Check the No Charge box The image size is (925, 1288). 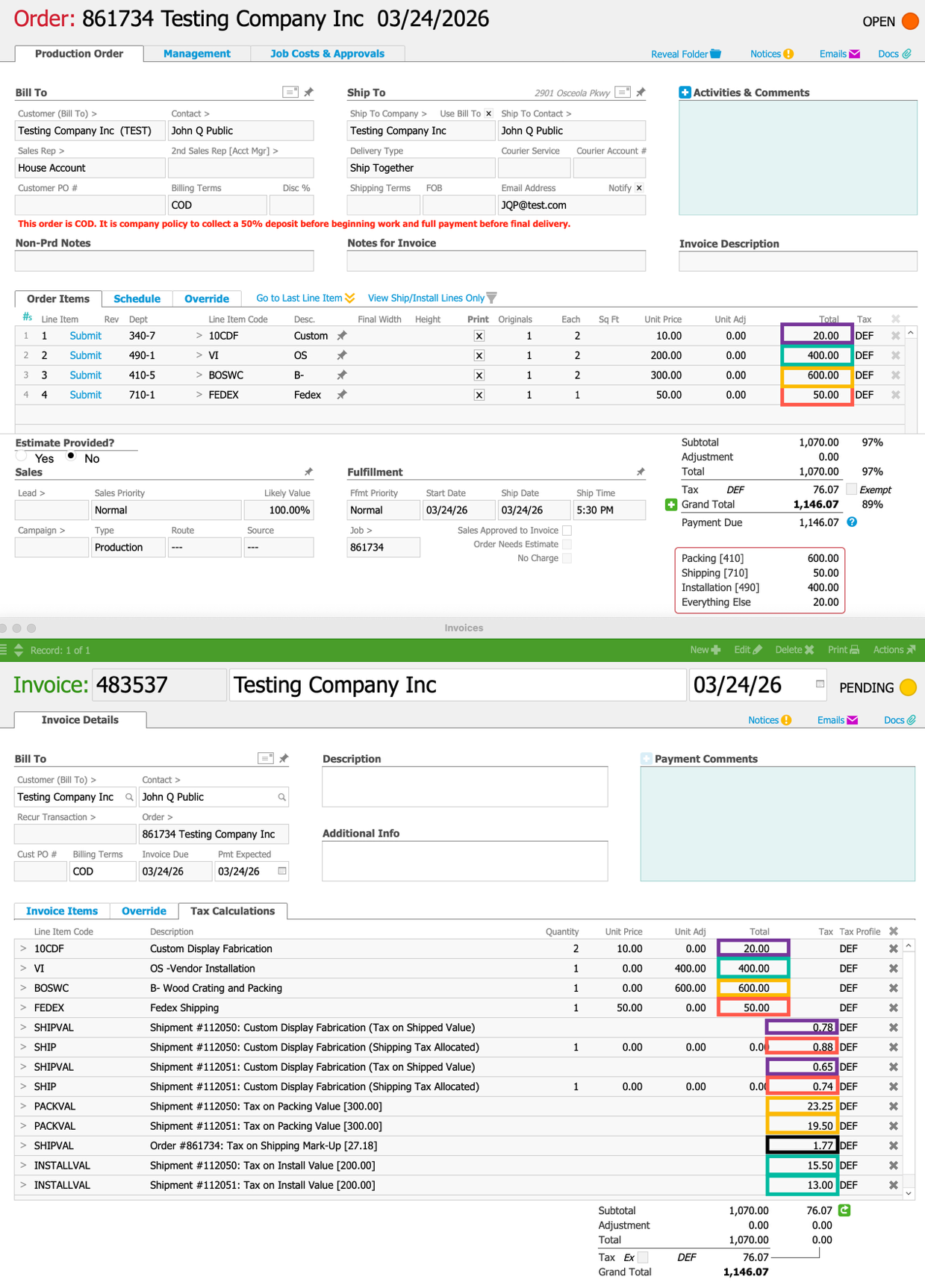point(567,558)
